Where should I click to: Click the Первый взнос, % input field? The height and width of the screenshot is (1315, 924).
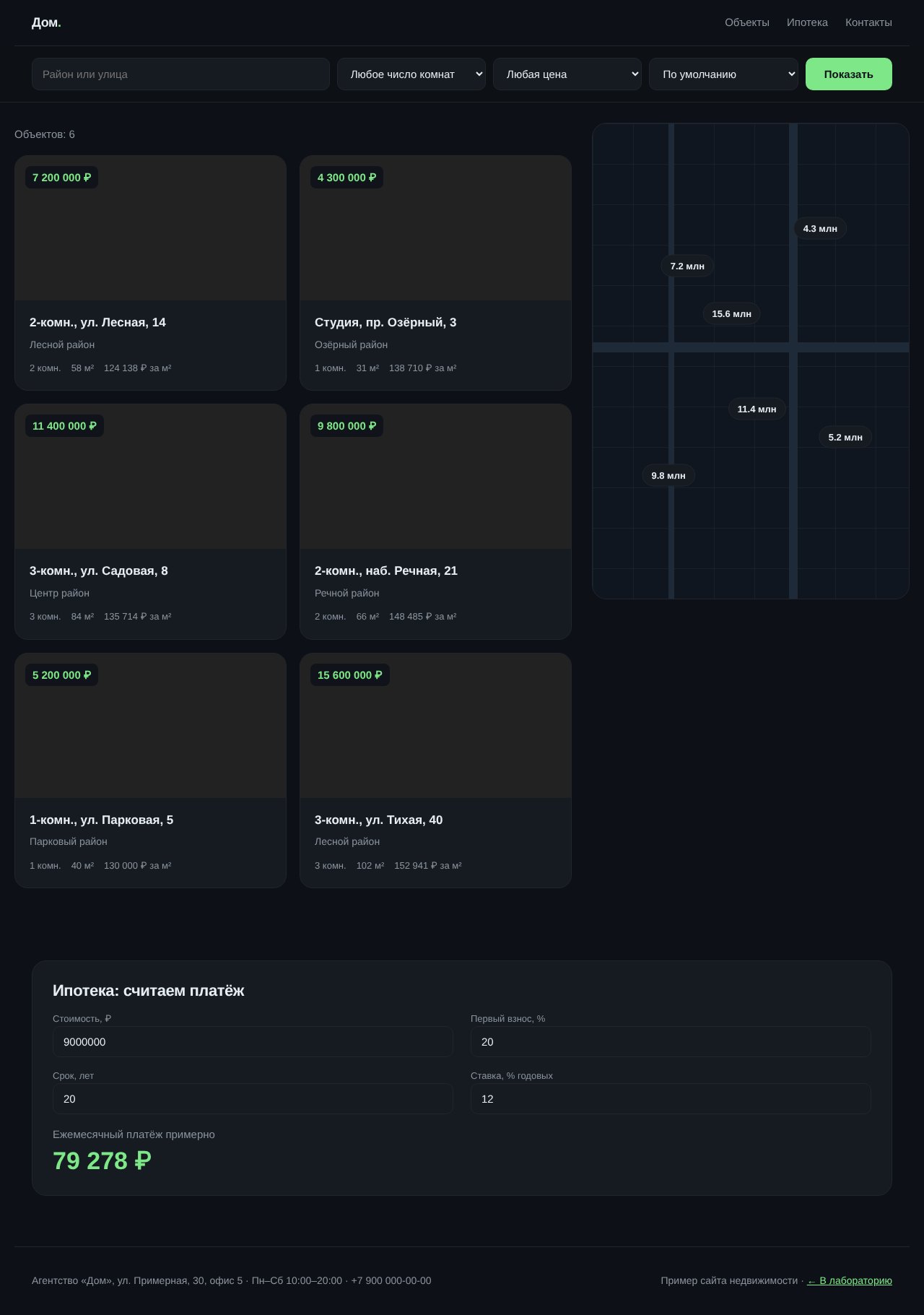click(x=671, y=1042)
